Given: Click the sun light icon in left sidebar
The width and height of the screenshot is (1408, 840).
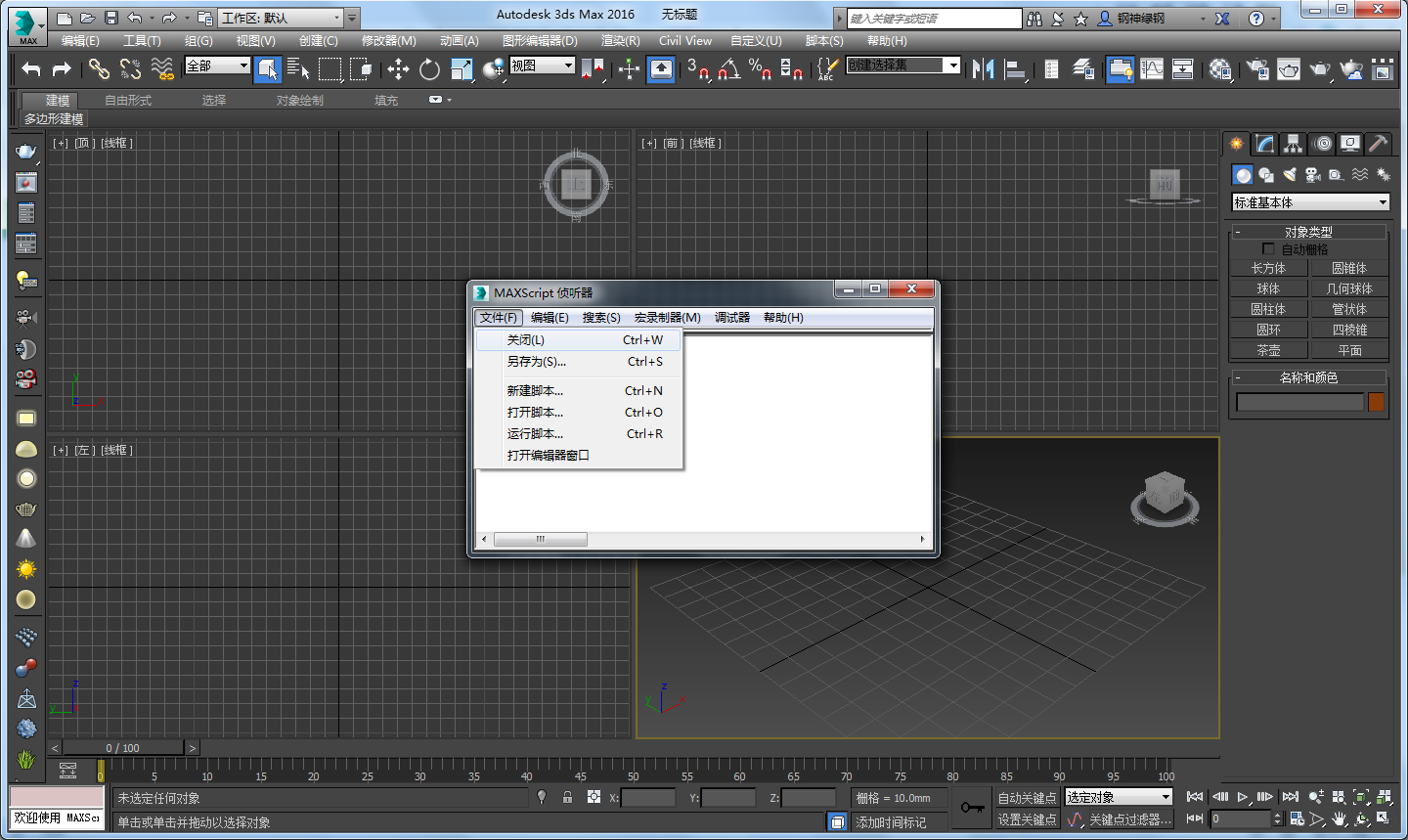Looking at the screenshot, I should coord(26,569).
